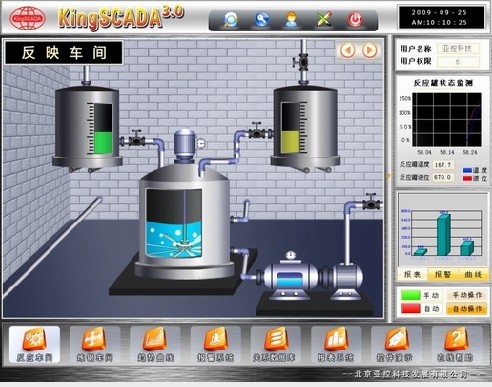Open the 趋势曲线 trend chart icon
Viewport: 492px width, 387px height.
[155, 339]
